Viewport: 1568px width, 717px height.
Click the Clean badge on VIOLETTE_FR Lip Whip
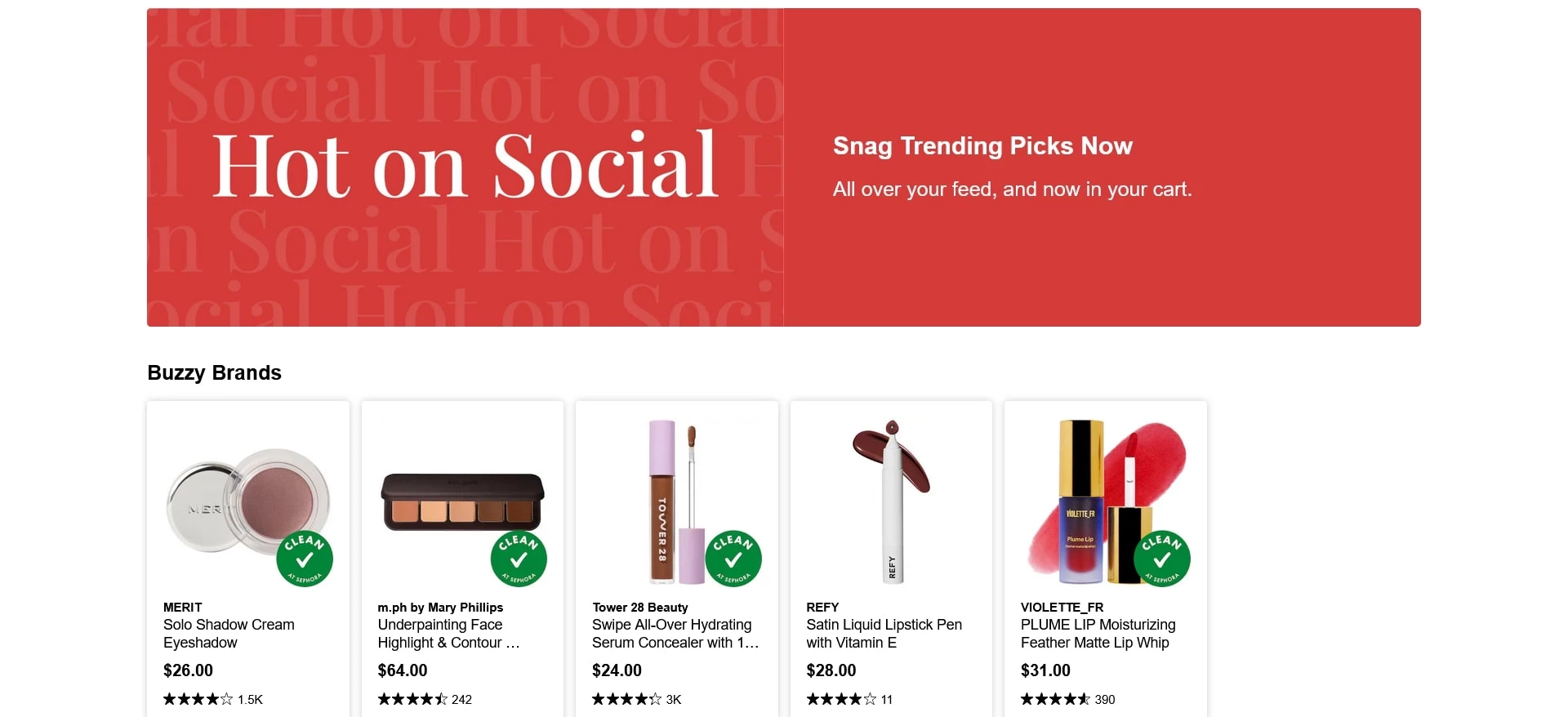tap(1163, 558)
